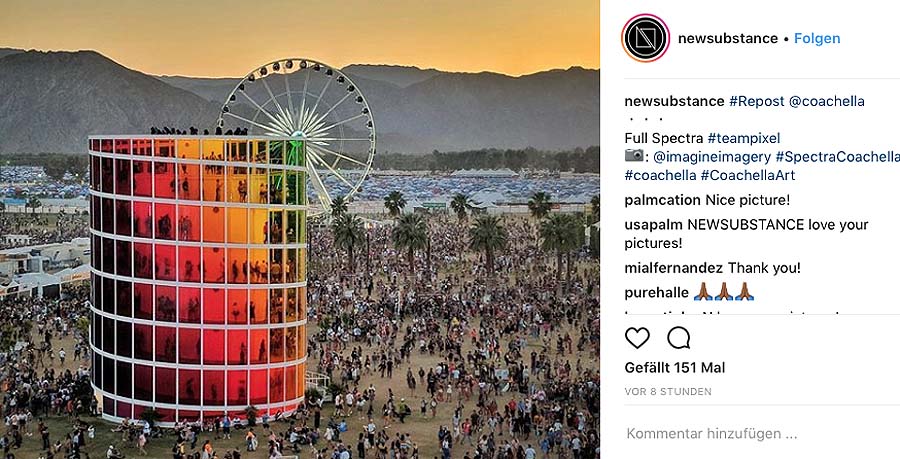
Task: Open the #SpectraCoachella hashtag
Action: tap(837, 157)
